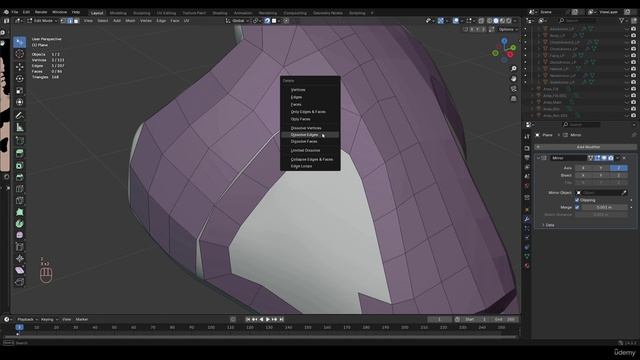Switch to the UV Editing workspace tab
This screenshot has height=360, width=640.
pyautogui.click(x=166, y=13)
